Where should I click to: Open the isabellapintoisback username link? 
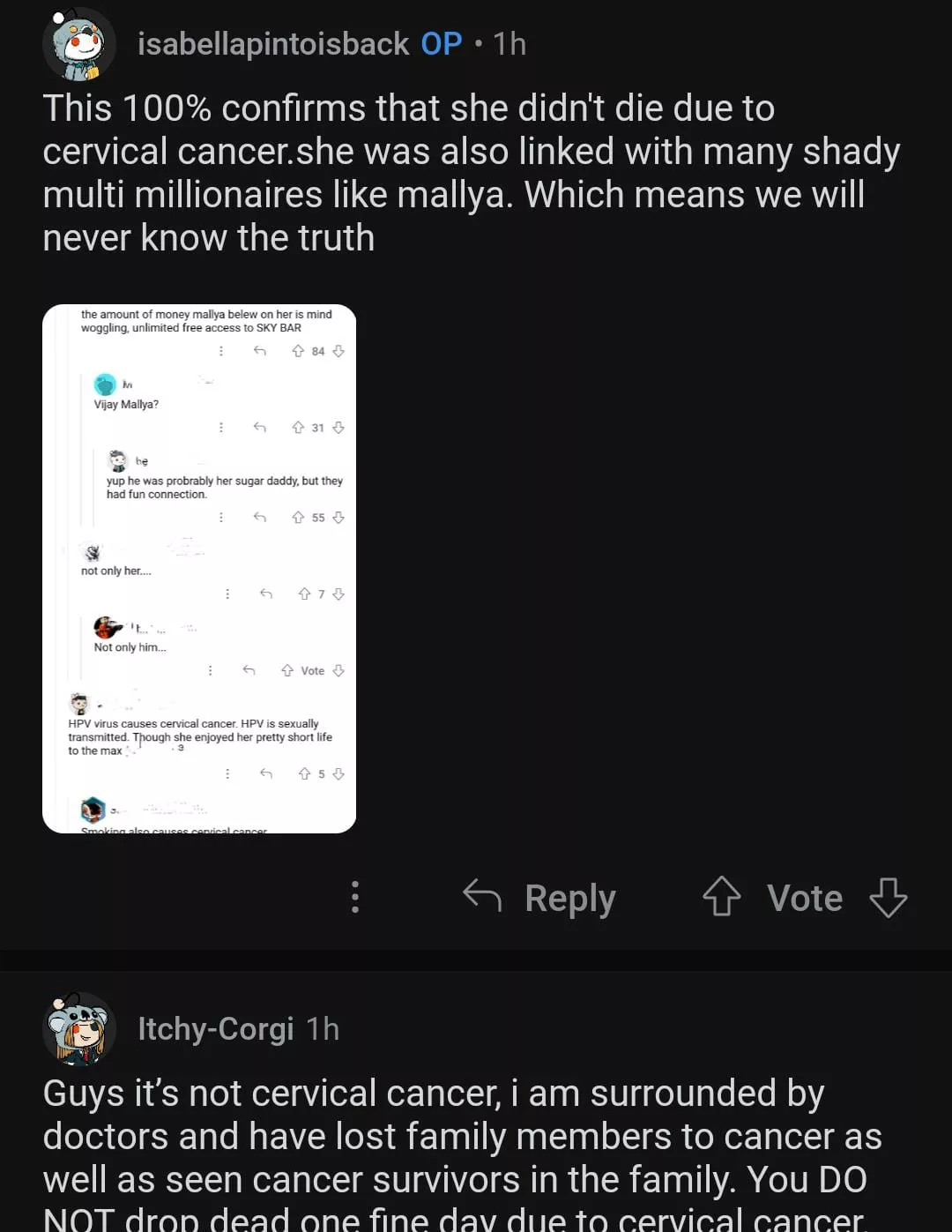click(x=273, y=44)
